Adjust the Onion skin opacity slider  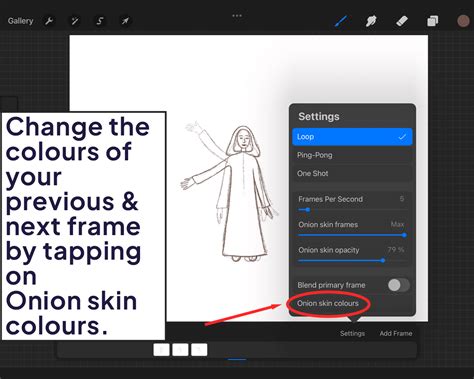[x=352, y=260]
